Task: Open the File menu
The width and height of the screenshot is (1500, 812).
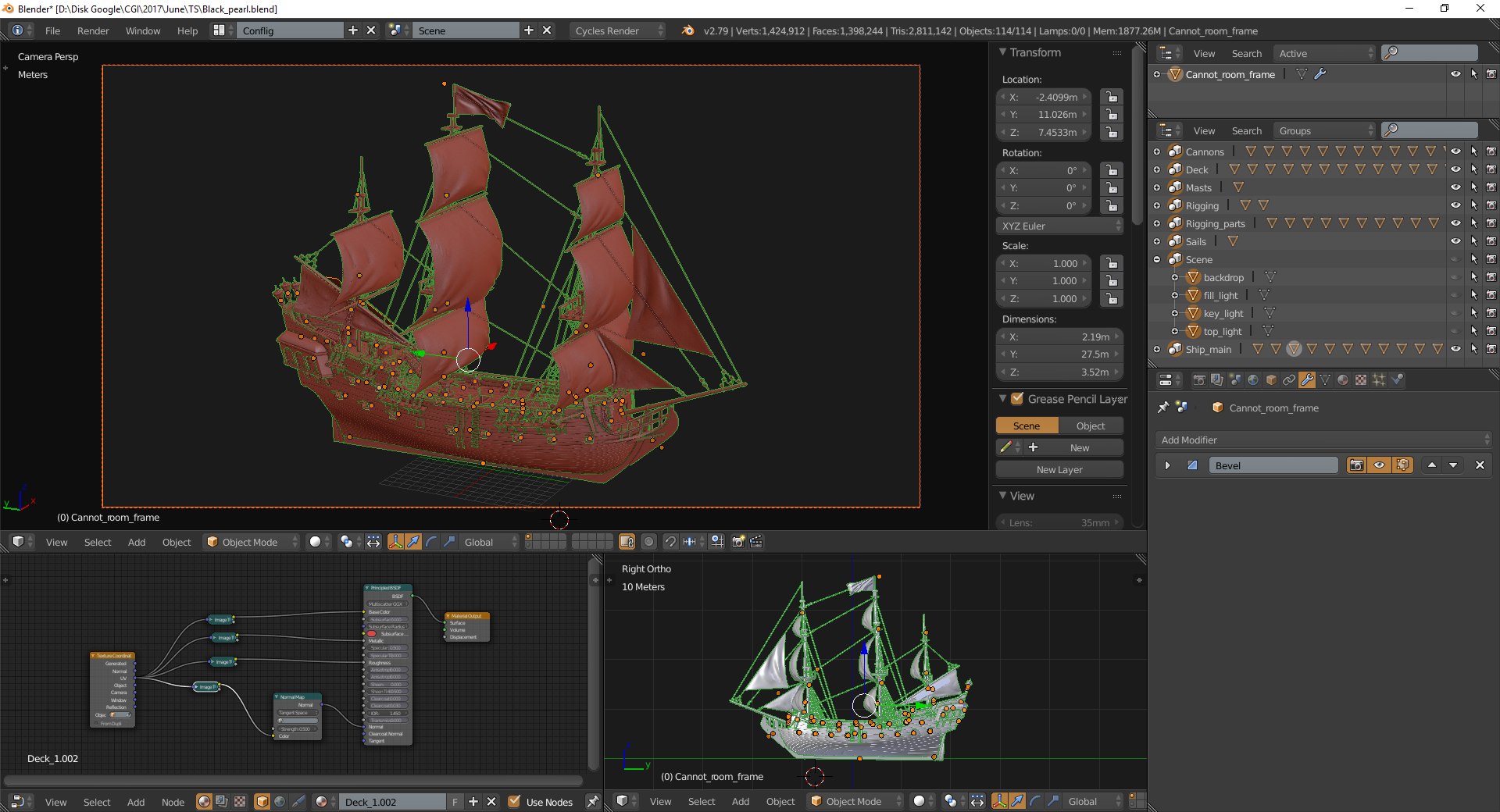Action: coord(52,30)
